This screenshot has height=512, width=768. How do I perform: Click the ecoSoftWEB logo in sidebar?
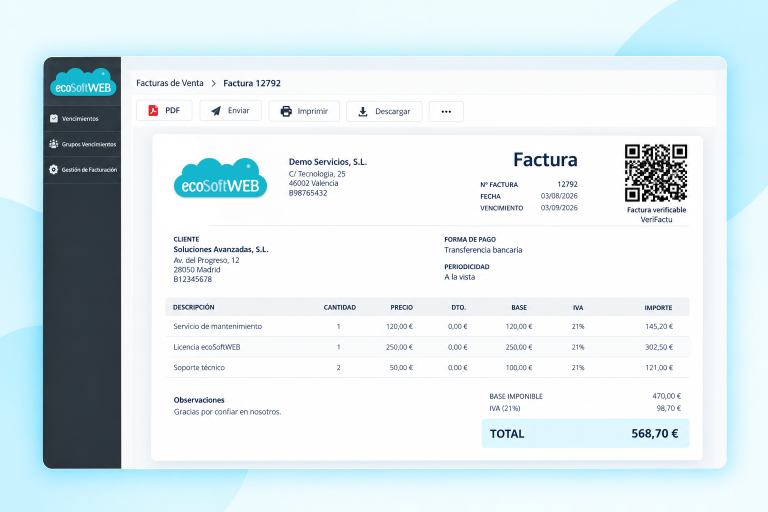(83, 82)
